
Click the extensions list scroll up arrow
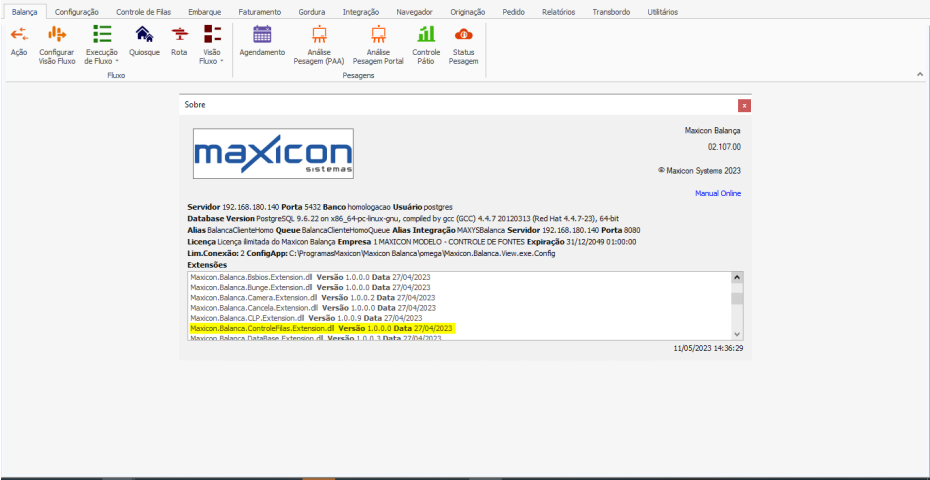tap(737, 278)
